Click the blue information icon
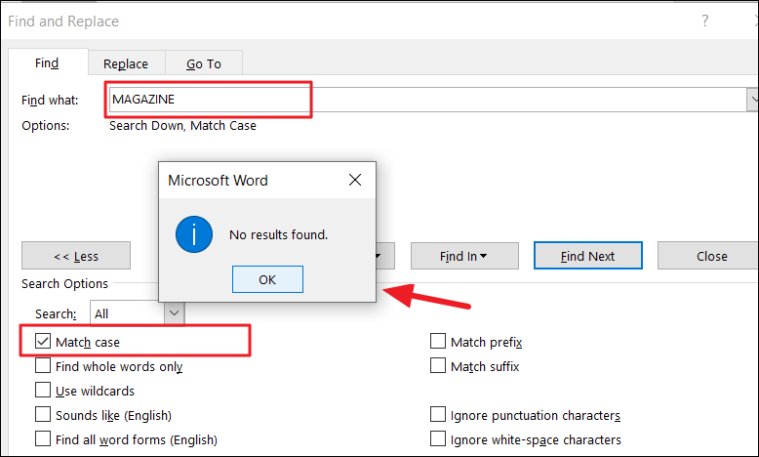The height and width of the screenshot is (457, 759). 194,235
